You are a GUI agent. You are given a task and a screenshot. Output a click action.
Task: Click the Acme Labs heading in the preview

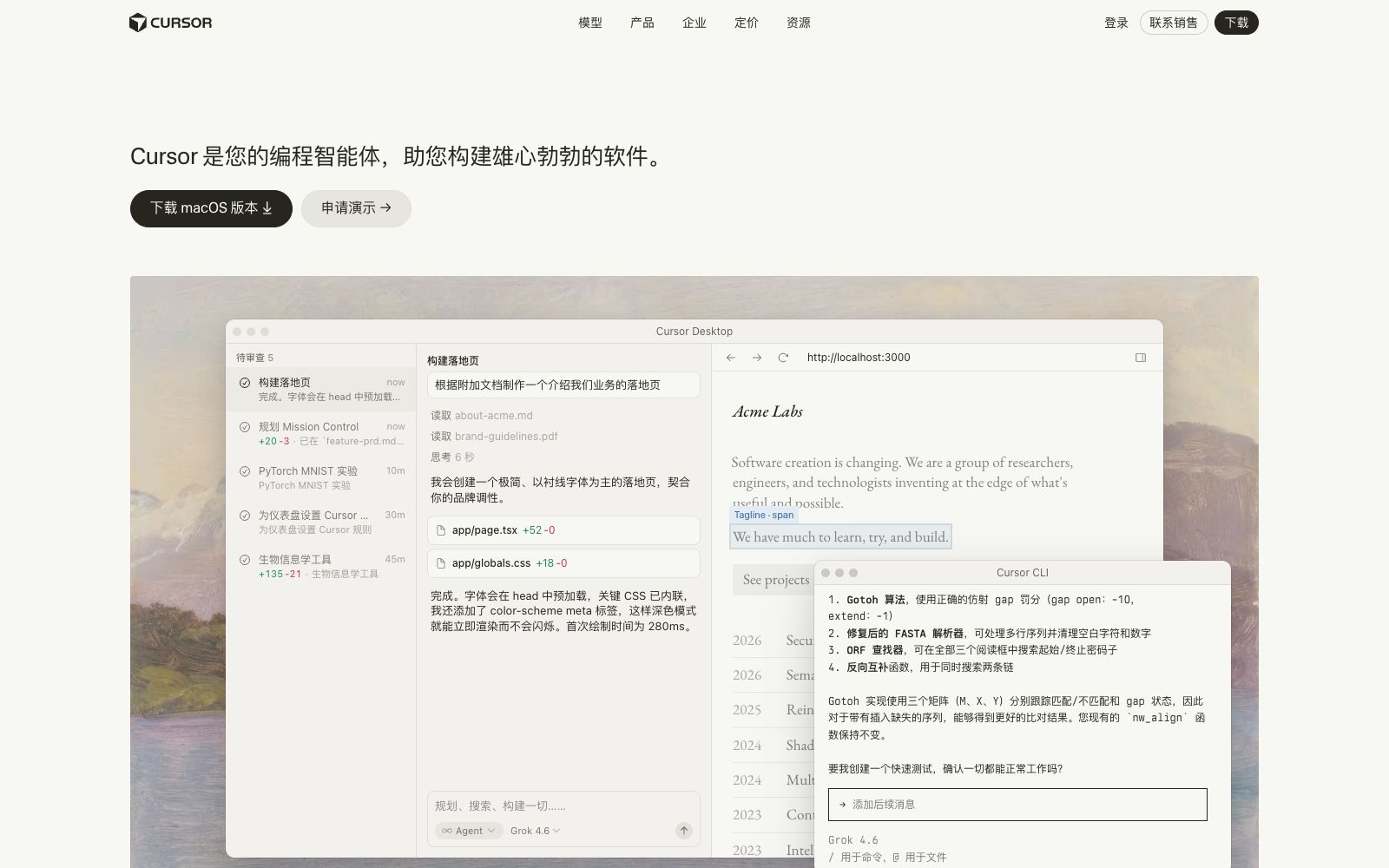tap(767, 411)
